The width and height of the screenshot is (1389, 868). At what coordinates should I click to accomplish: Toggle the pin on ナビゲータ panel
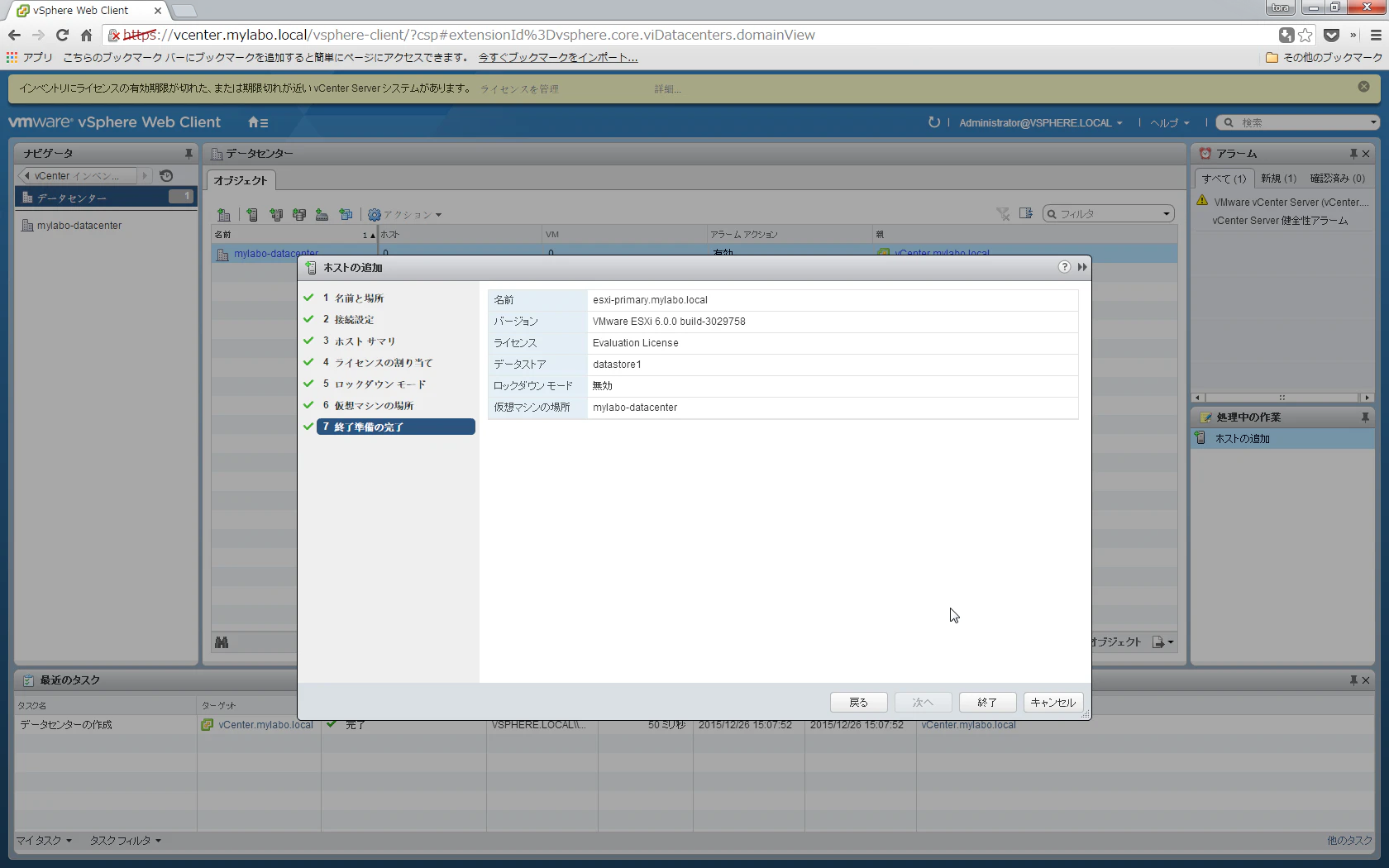[x=189, y=154]
